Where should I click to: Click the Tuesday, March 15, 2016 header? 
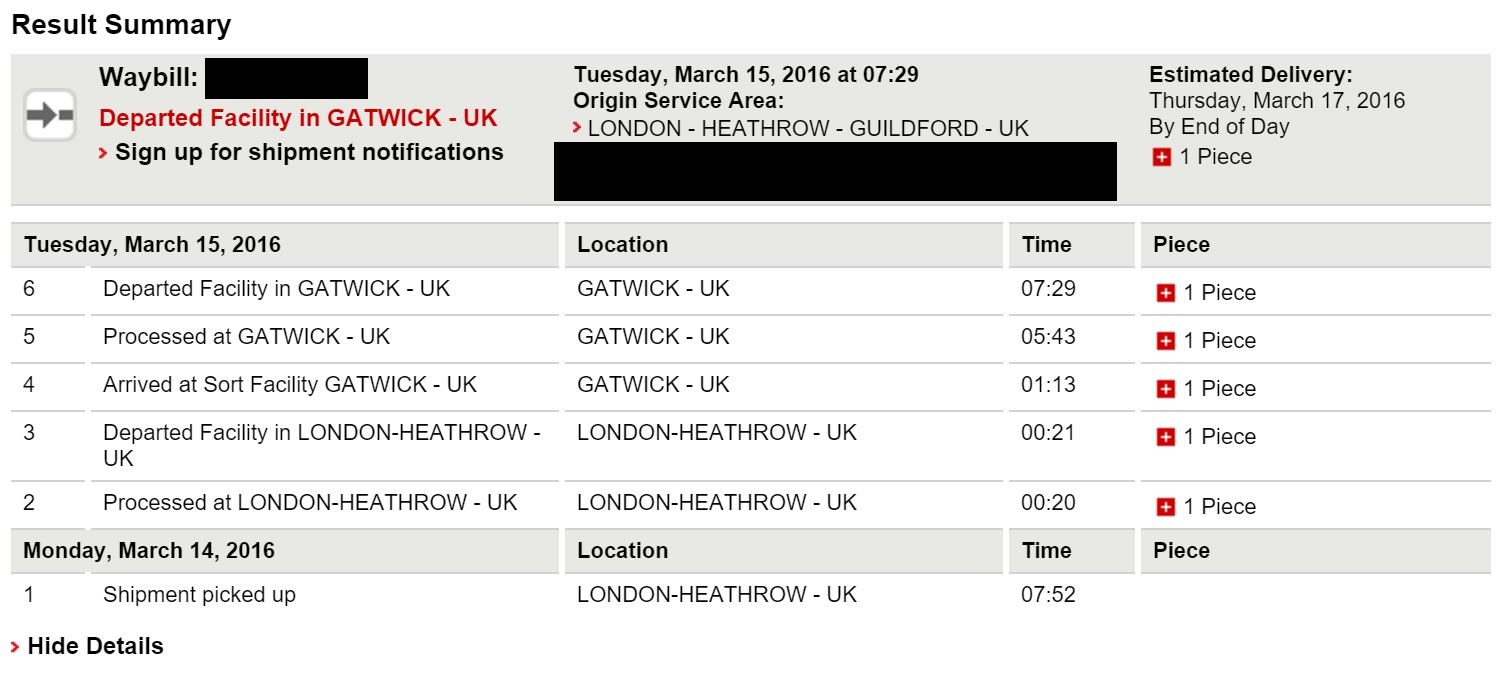click(x=152, y=244)
